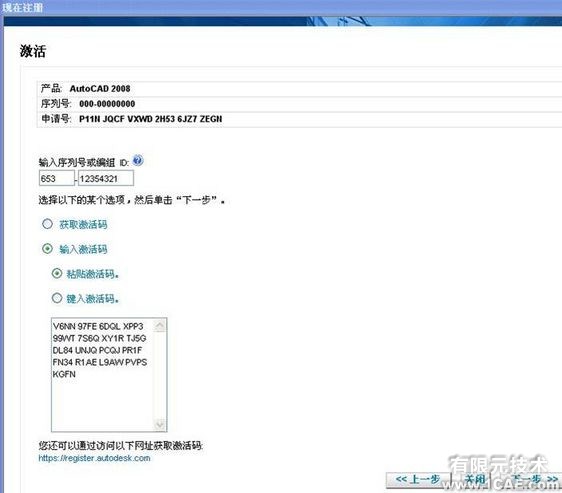Open the register.autodesk.com link
Image resolution: width=562 pixels, height=493 pixels.
[x=94, y=458]
